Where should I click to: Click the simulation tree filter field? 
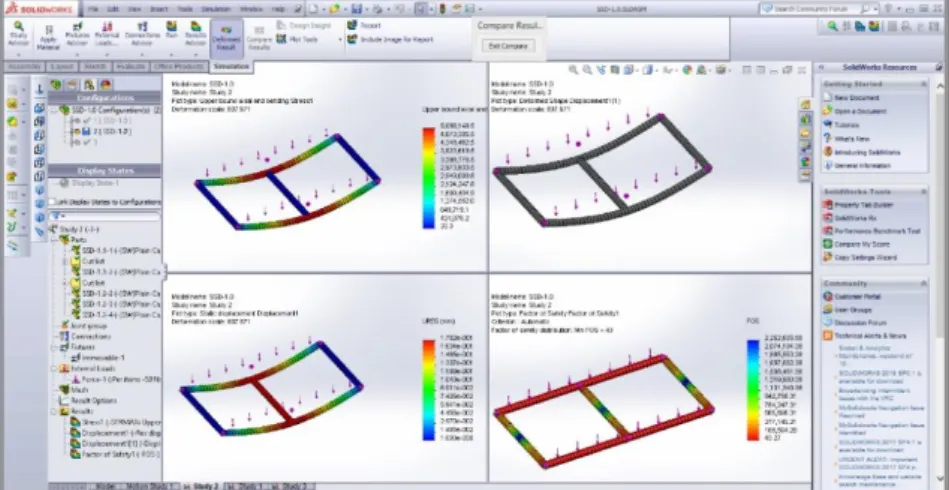tap(105, 216)
